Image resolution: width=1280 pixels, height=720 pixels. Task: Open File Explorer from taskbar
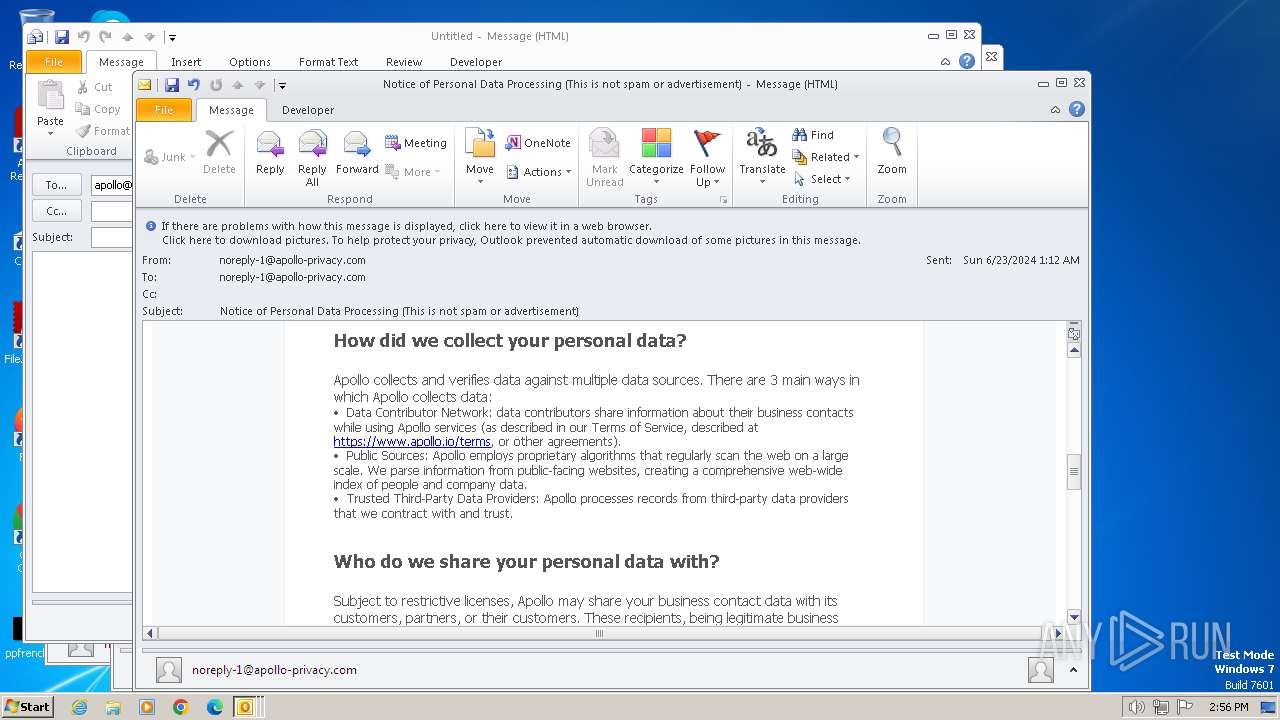pyautogui.click(x=113, y=707)
